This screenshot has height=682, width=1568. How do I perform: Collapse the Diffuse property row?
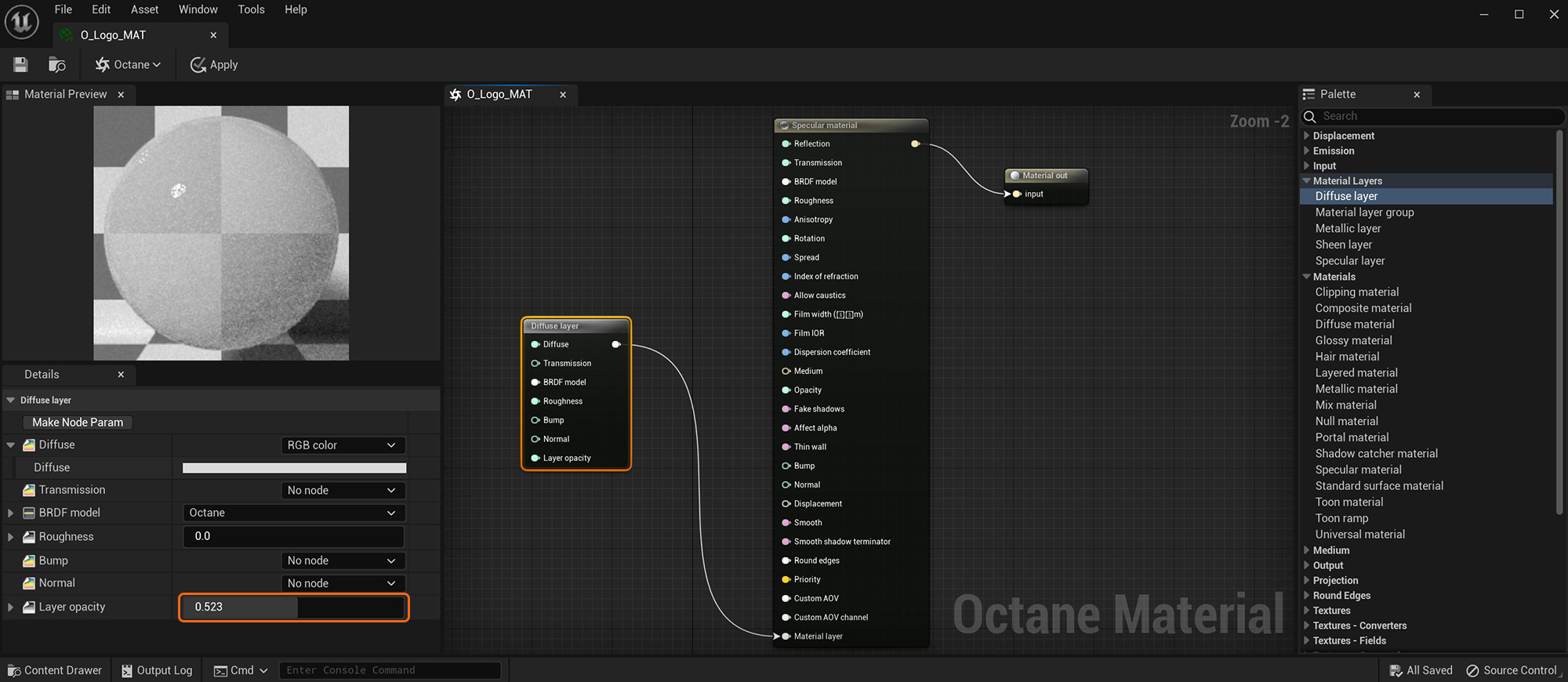pyautogui.click(x=11, y=444)
